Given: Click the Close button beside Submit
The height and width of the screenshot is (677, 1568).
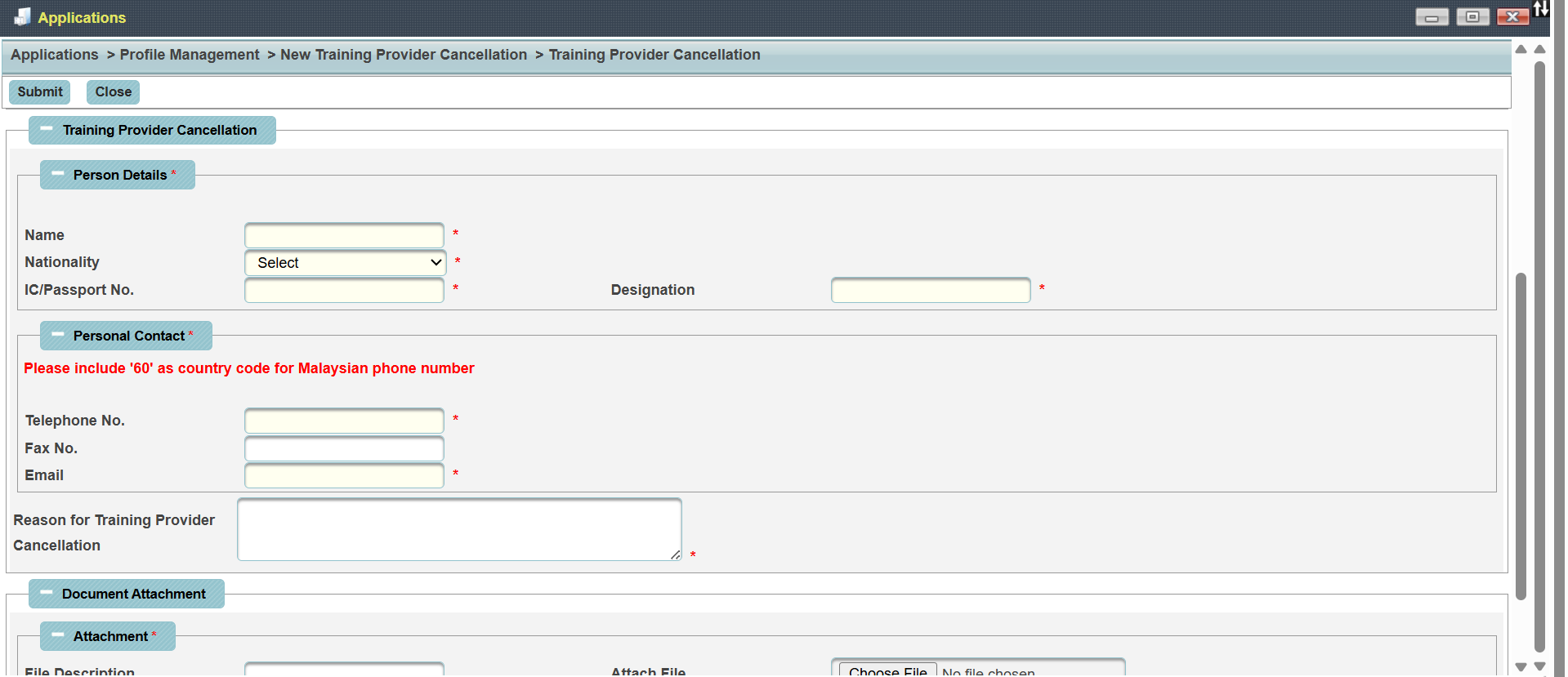Looking at the screenshot, I should (x=113, y=92).
